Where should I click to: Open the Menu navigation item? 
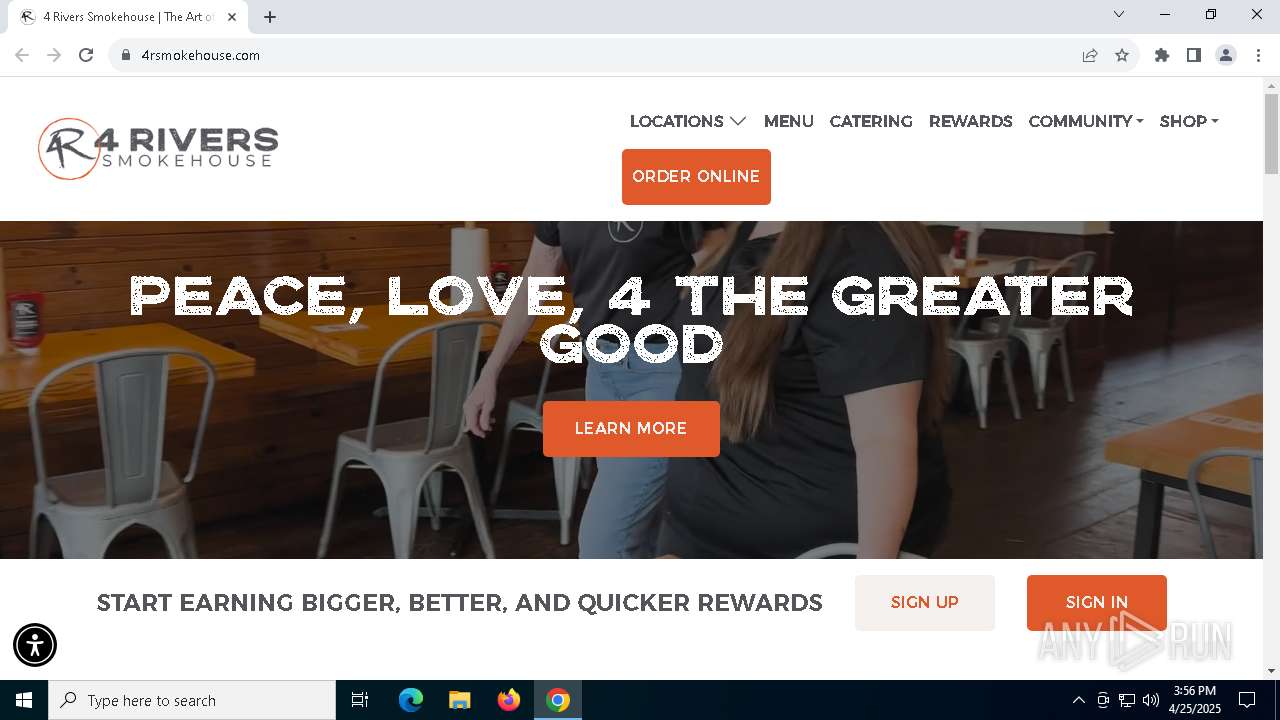click(789, 121)
